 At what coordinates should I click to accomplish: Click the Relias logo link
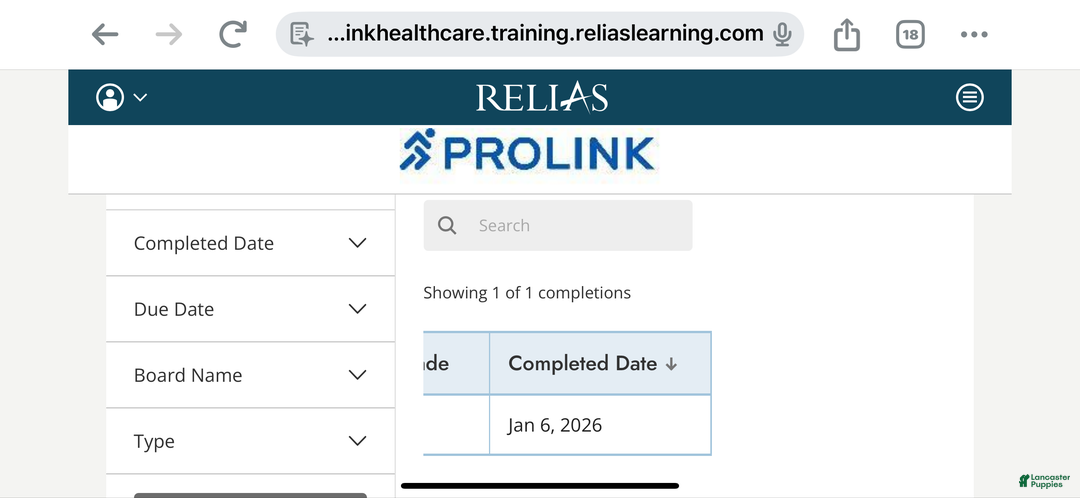(x=541, y=97)
